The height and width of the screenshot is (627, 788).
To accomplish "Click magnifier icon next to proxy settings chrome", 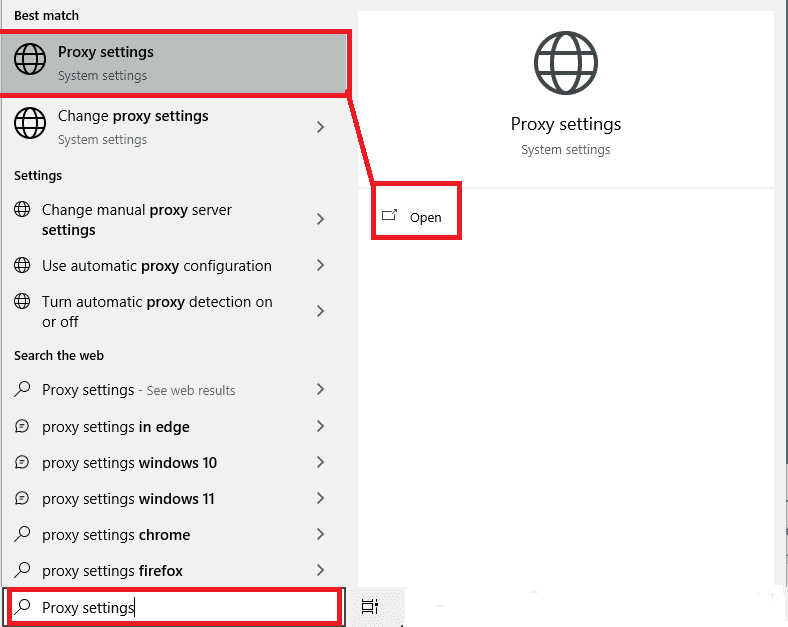I will click(x=22, y=535).
